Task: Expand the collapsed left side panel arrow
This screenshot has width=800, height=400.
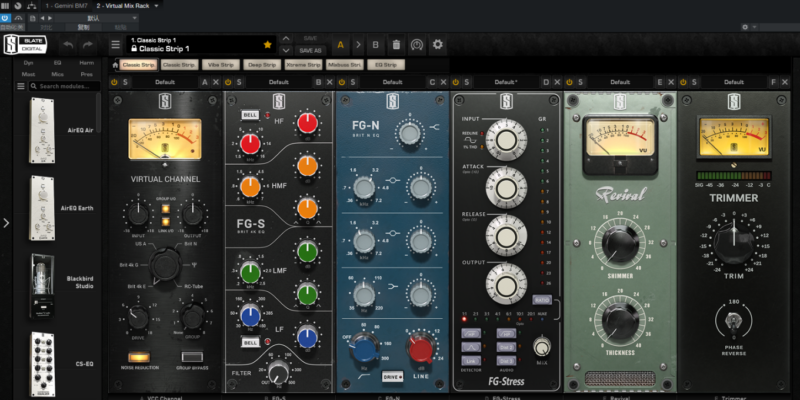Action: click(x=6, y=223)
